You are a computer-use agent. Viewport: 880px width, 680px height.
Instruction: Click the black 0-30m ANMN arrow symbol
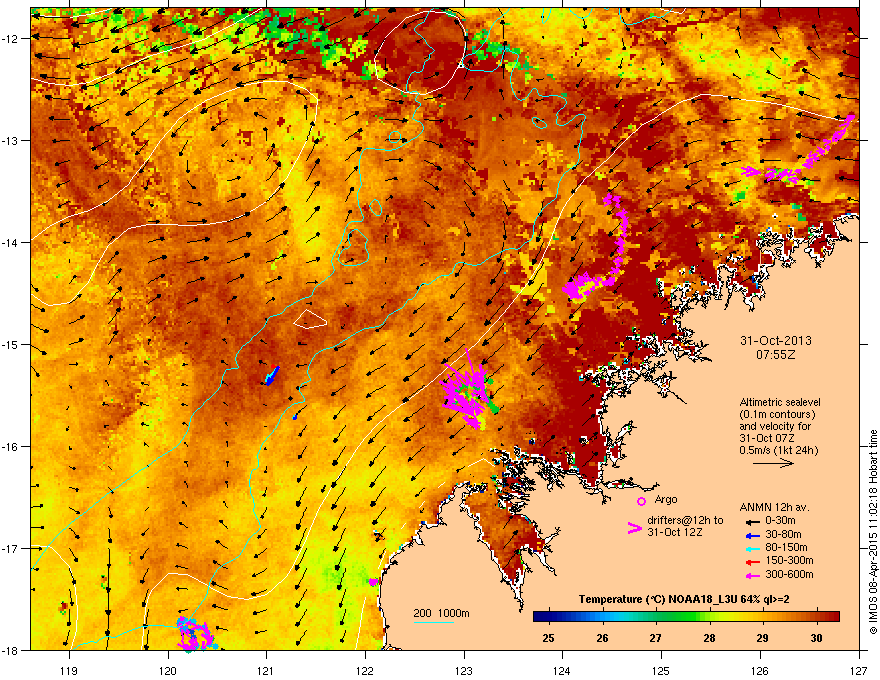coord(751,521)
